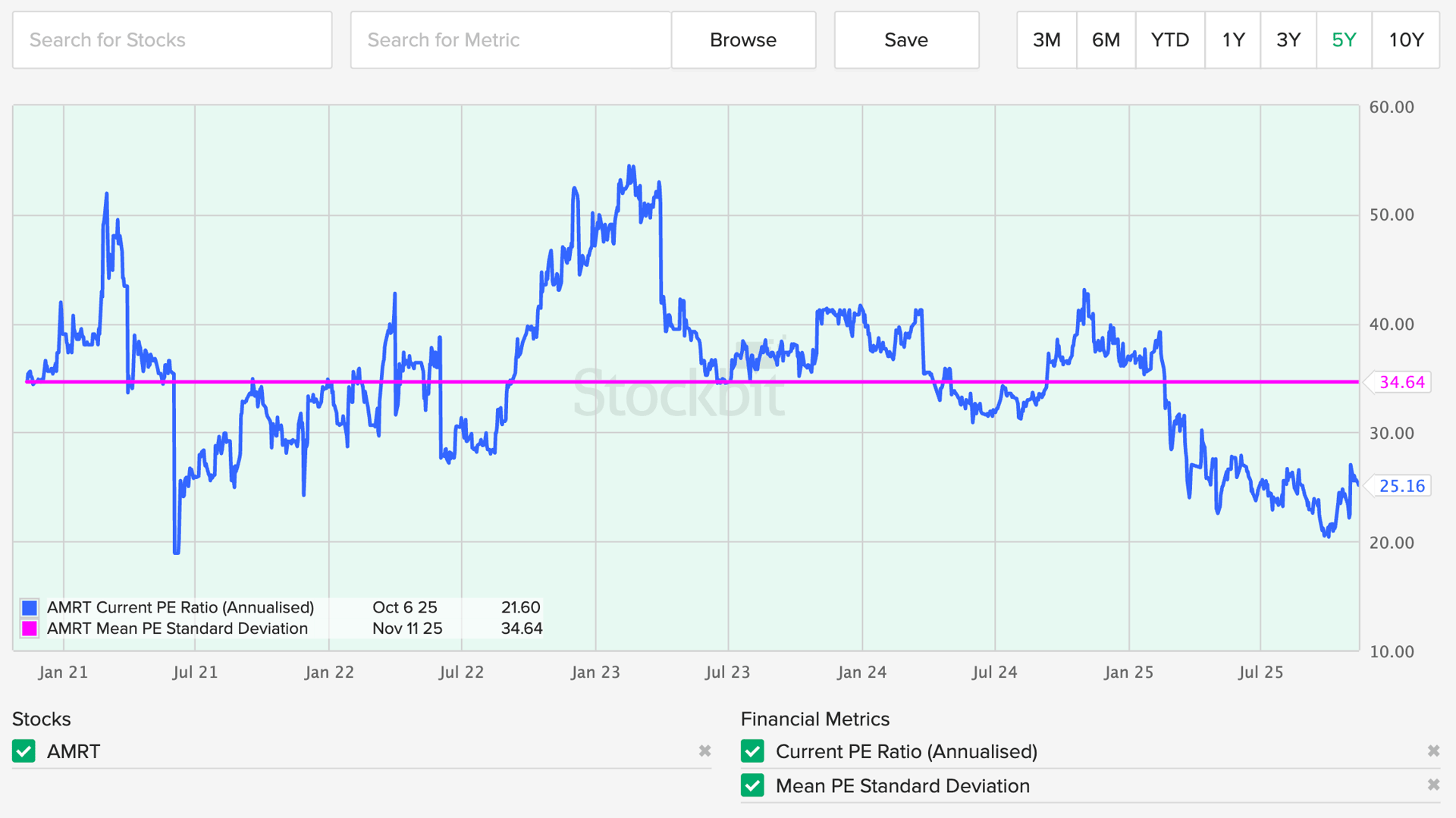Focus the Search for Metric field
This screenshot has height=818, width=1456.
511,40
